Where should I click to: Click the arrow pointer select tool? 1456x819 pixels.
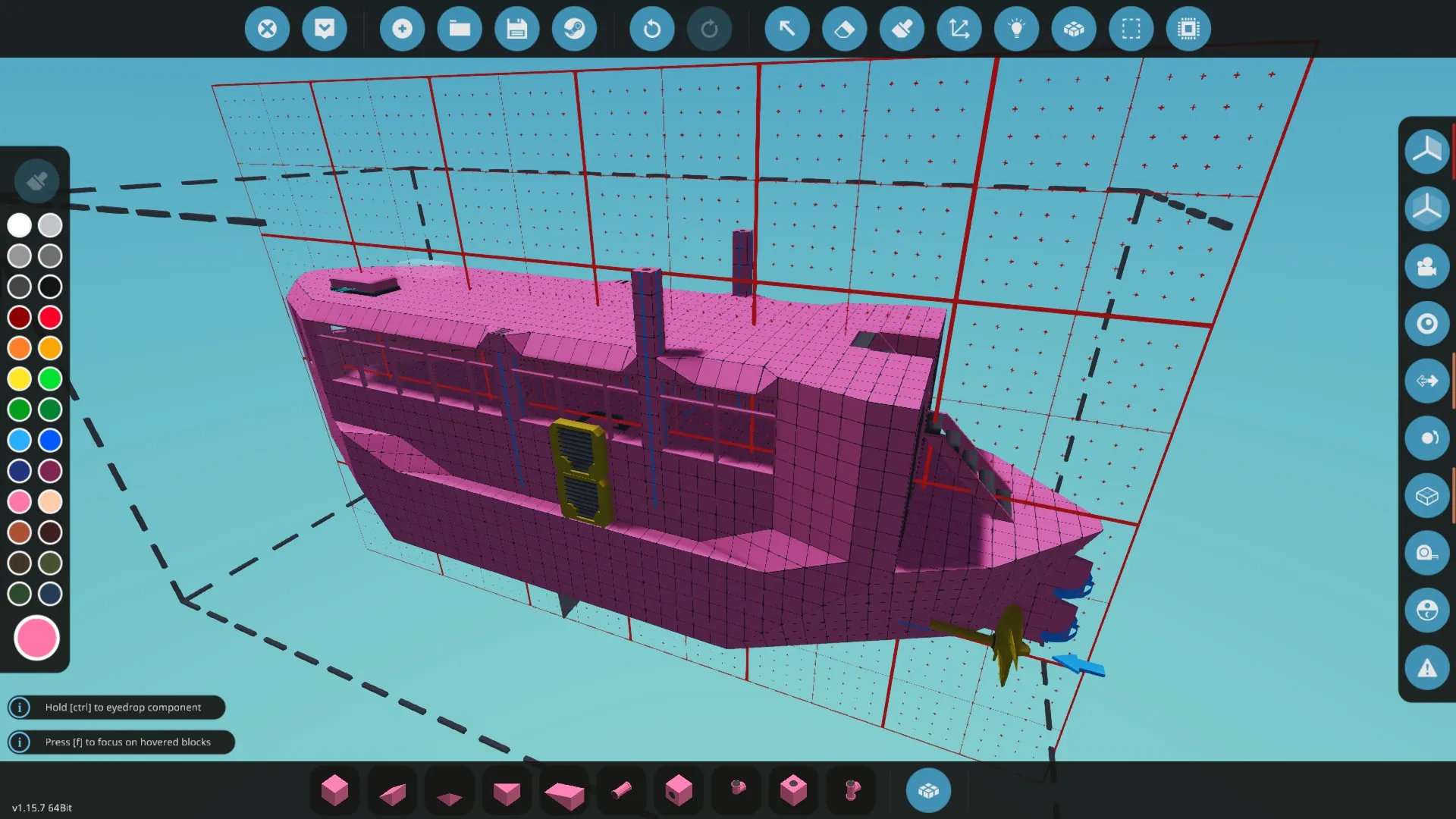(787, 29)
